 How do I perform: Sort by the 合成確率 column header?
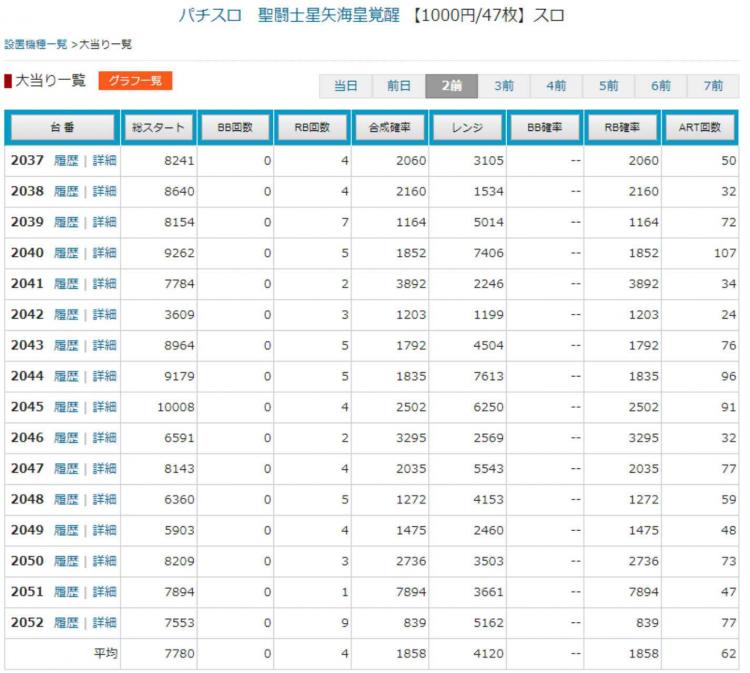pos(390,127)
